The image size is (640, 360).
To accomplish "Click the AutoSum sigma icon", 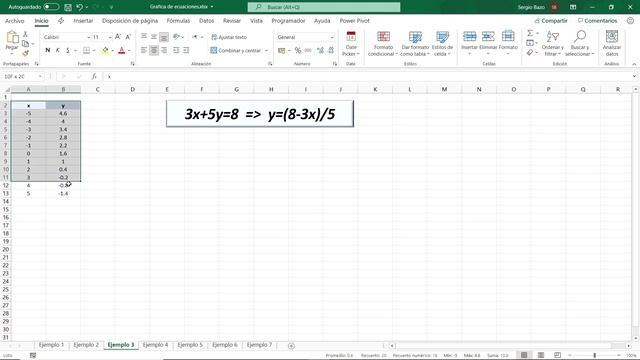I will pos(530,33).
